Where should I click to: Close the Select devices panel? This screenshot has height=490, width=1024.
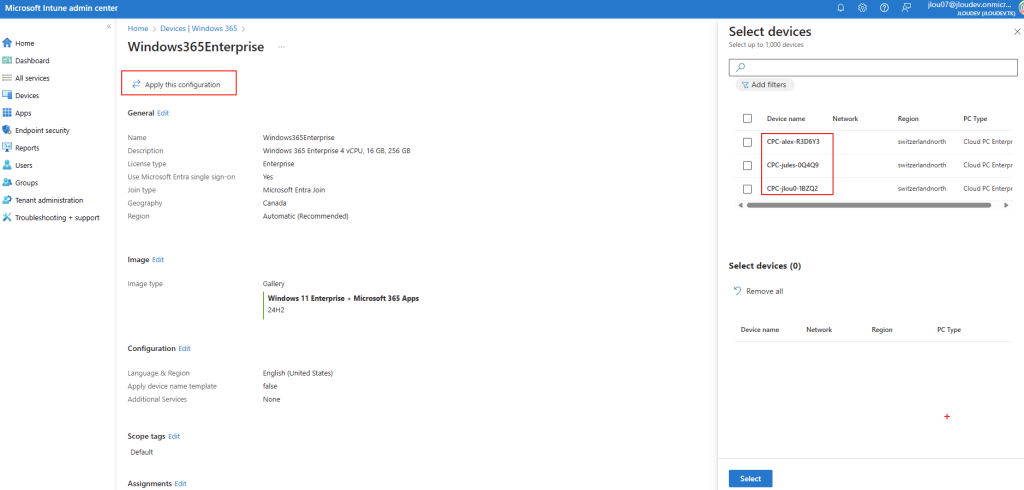(x=1017, y=31)
